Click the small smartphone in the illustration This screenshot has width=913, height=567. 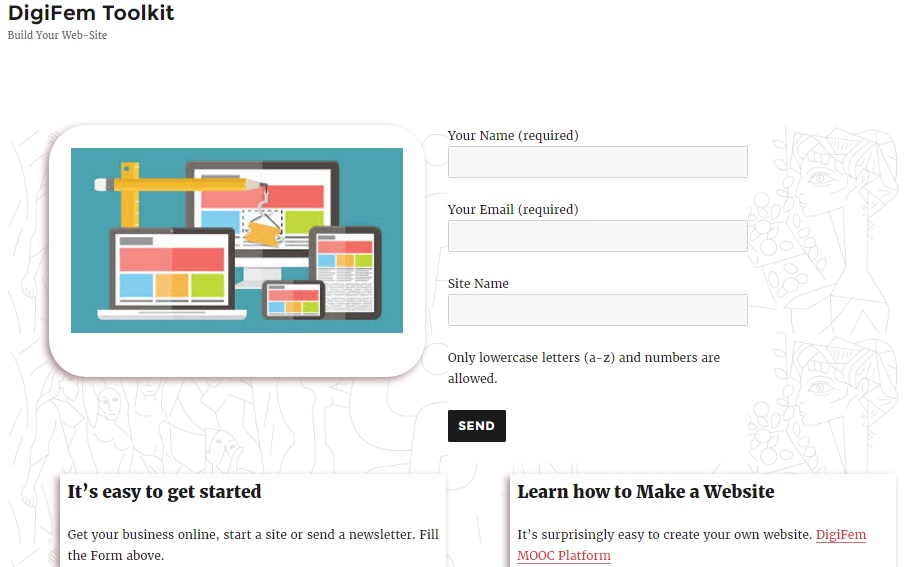pyautogui.click(x=293, y=299)
